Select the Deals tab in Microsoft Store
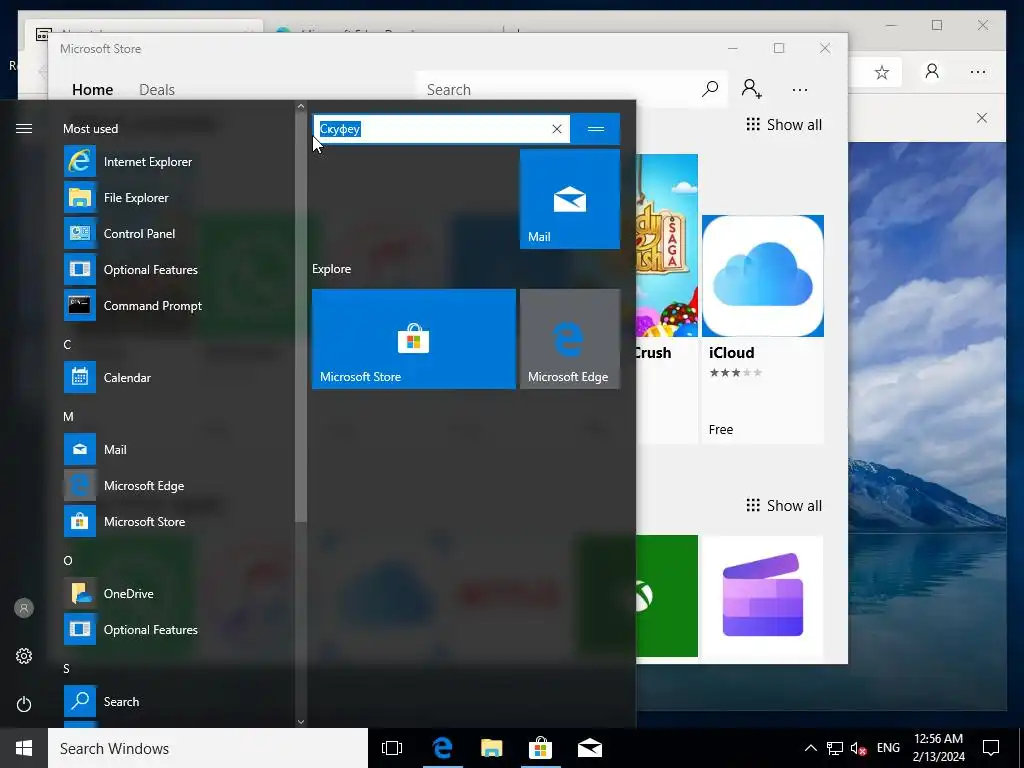Image resolution: width=1024 pixels, height=768 pixels. click(157, 89)
